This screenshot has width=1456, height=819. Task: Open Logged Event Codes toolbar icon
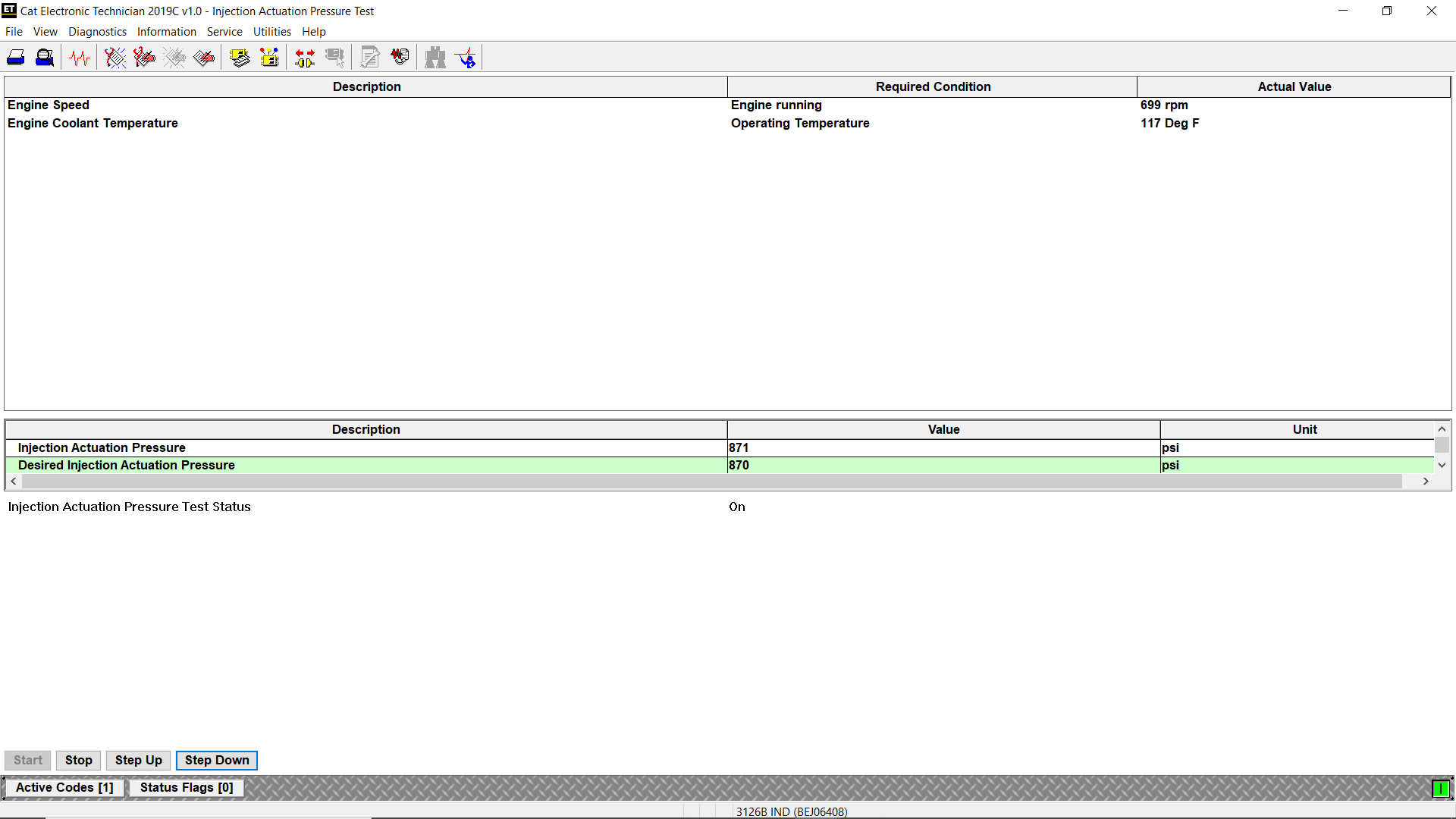pyautogui.click(x=204, y=58)
